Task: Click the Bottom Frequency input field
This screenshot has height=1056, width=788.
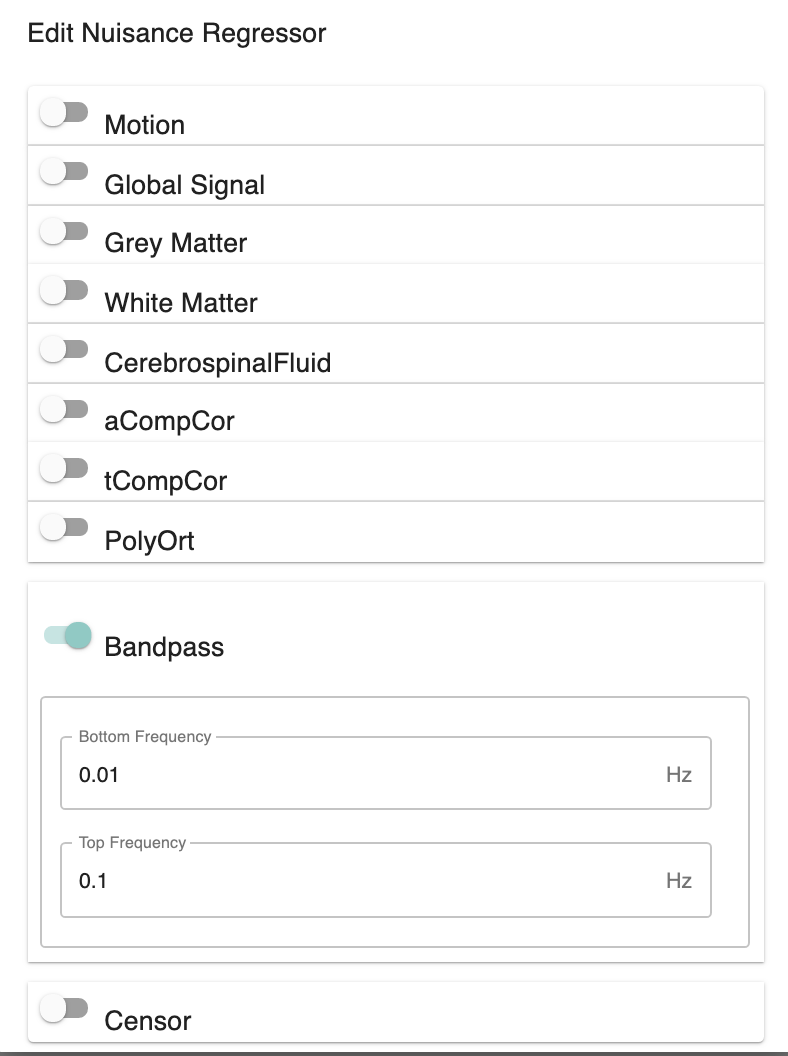Action: click(360, 774)
